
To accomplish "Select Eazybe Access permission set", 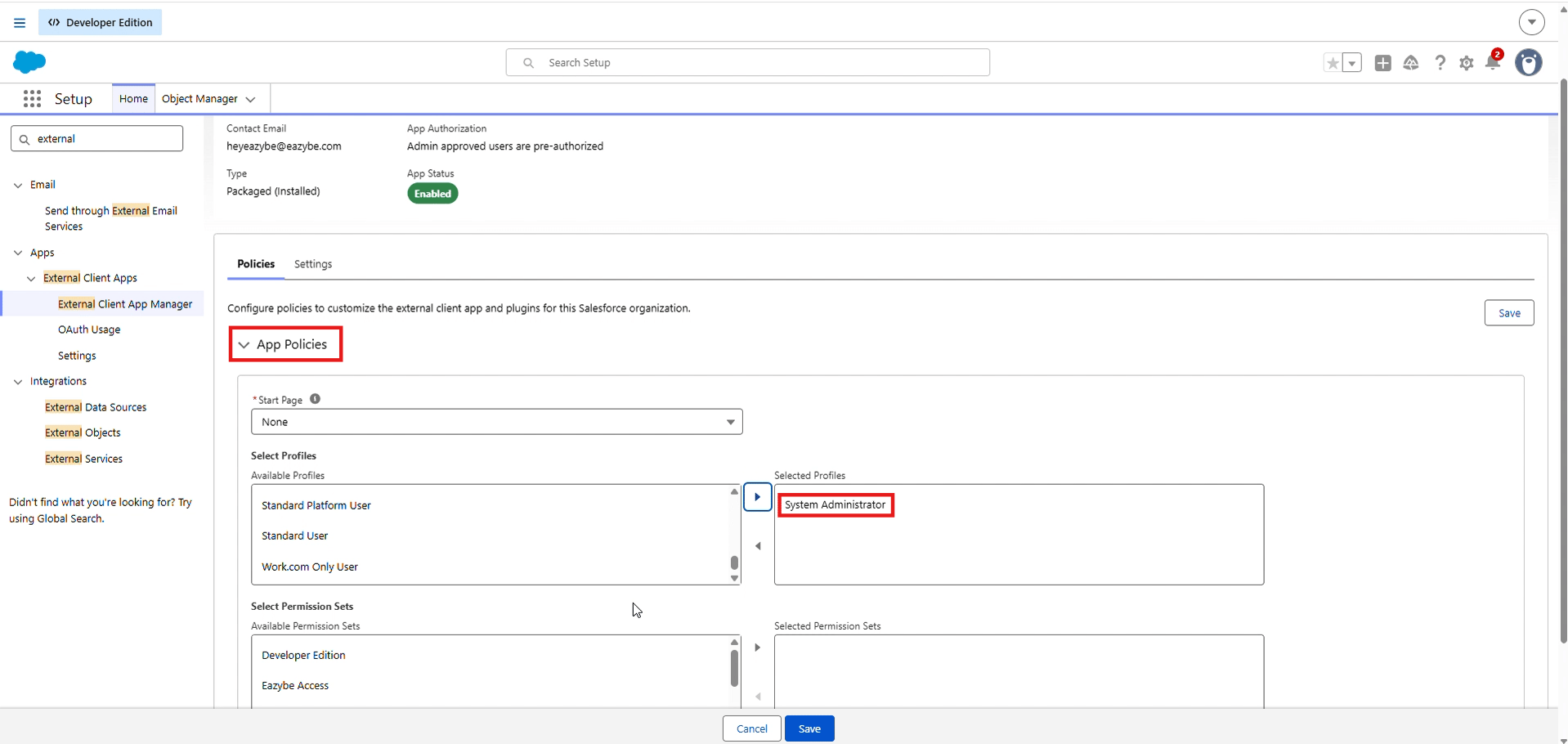I will tap(295, 685).
